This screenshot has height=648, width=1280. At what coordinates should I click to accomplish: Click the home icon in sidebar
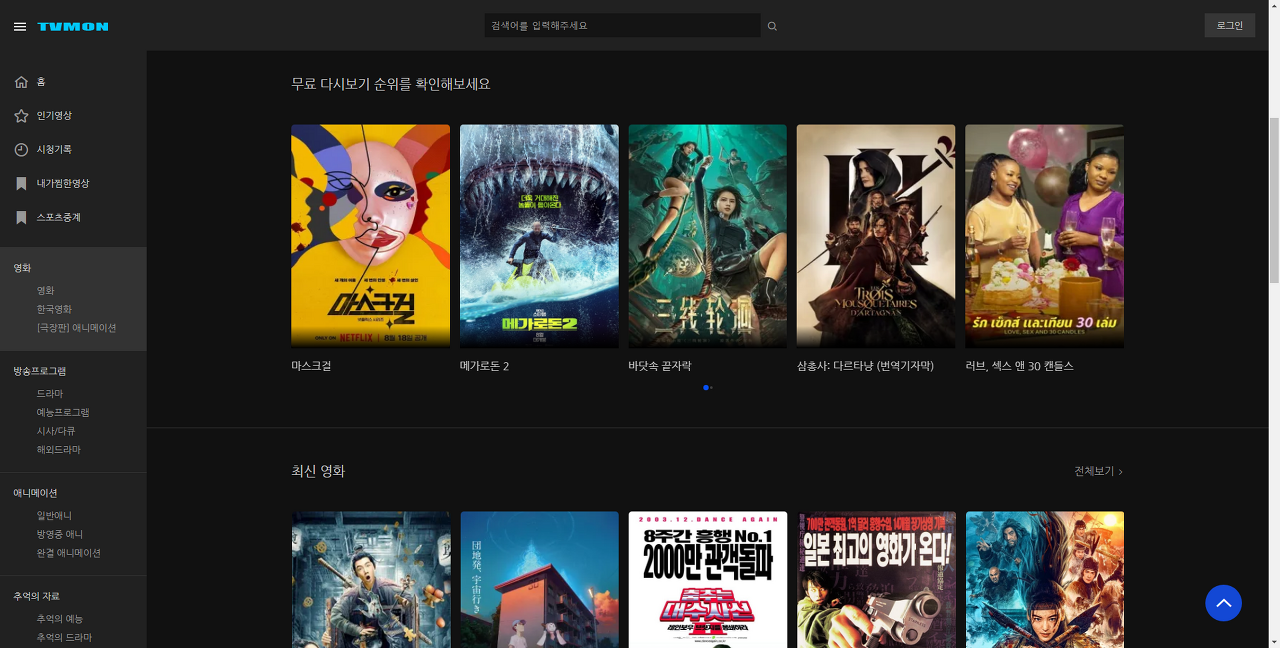click(21, 82)
